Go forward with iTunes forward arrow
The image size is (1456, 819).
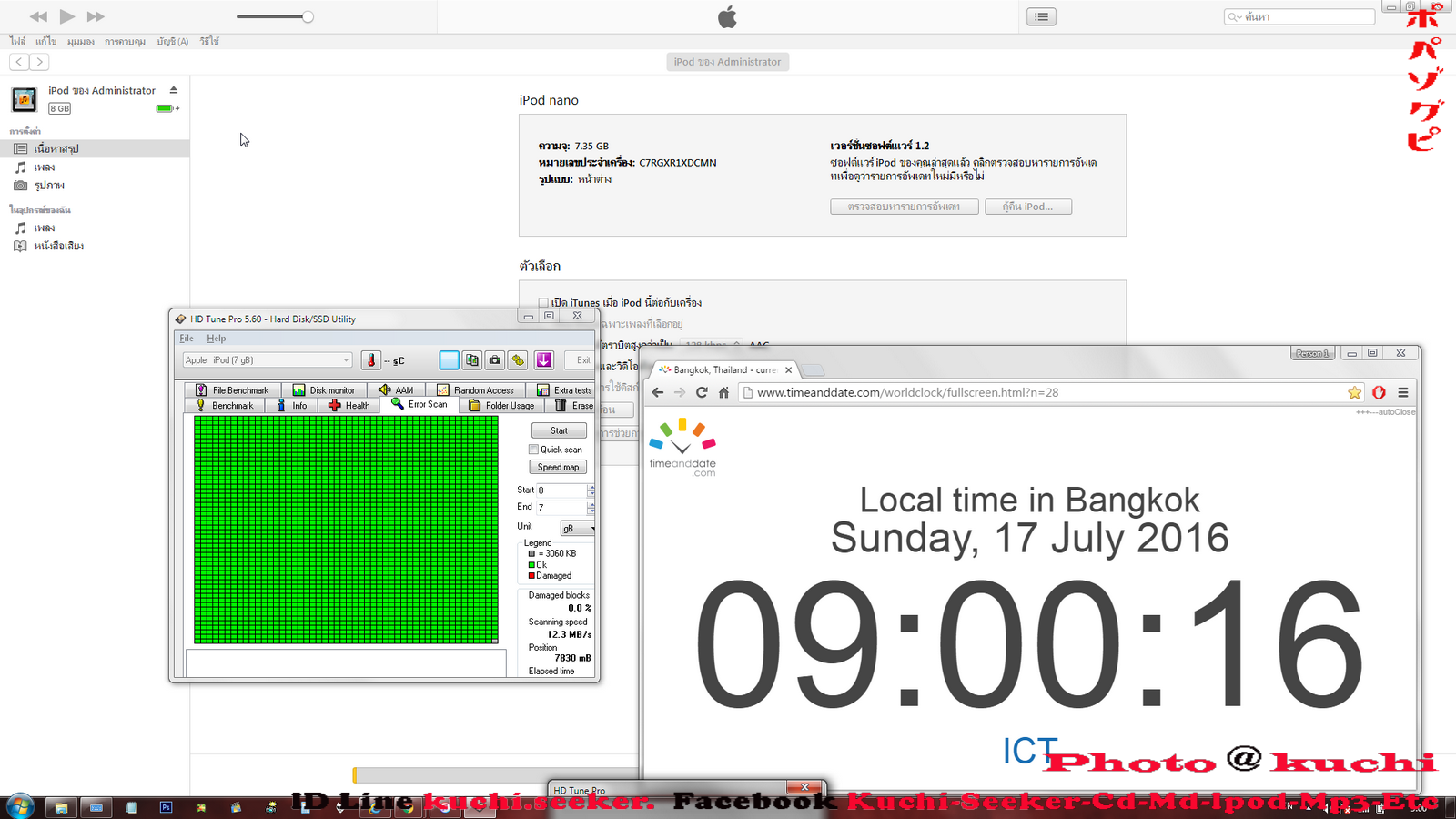pyautogui.click(x=39, y=62)
